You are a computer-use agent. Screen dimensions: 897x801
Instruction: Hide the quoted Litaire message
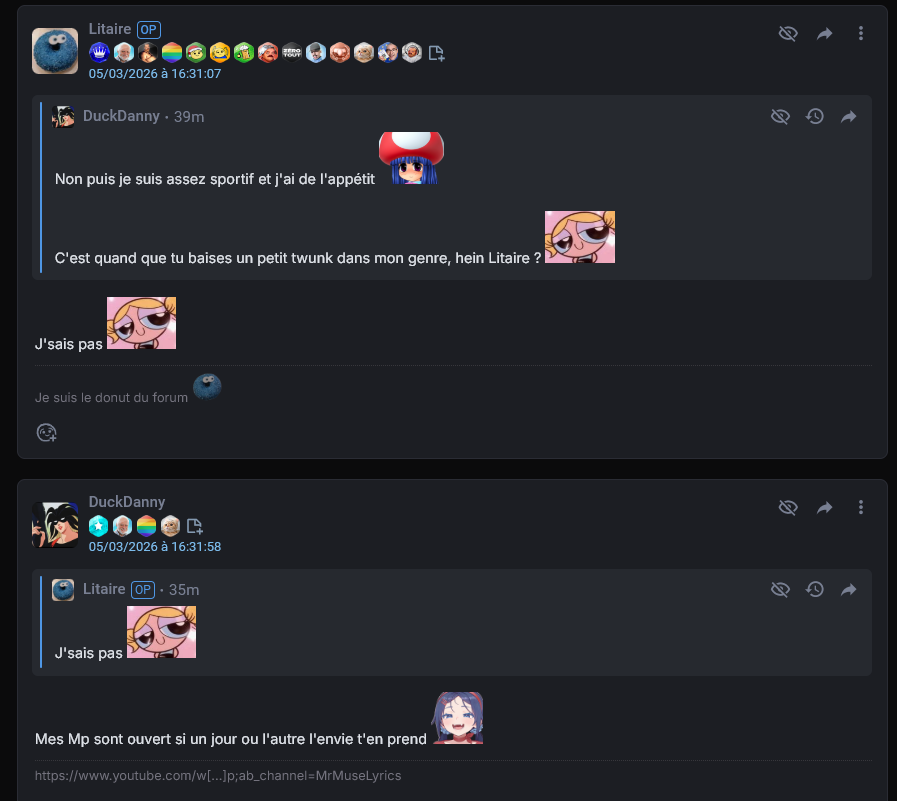click(780, 589)
